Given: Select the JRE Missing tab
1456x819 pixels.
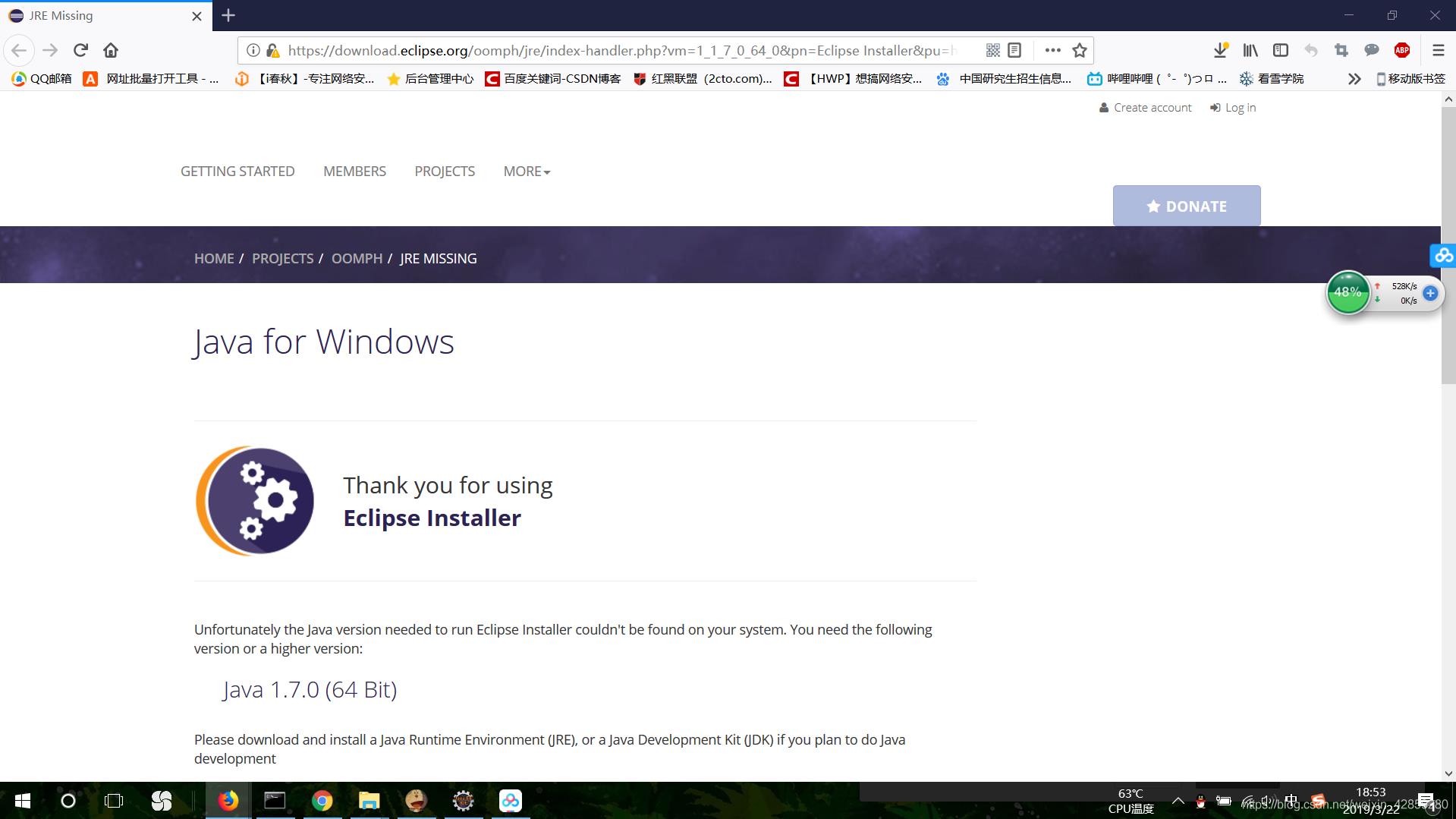Looking at the screenshot, I should click(106, 16).
